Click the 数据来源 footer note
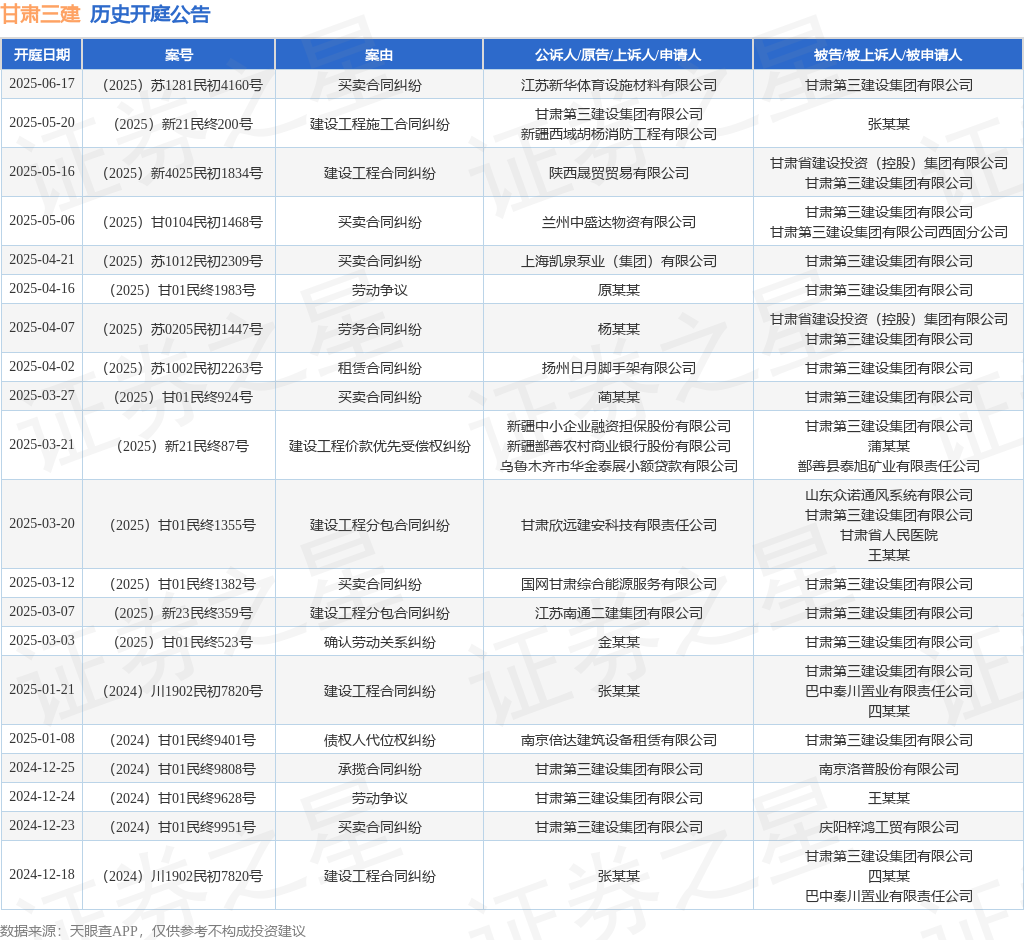 [153, 931]
